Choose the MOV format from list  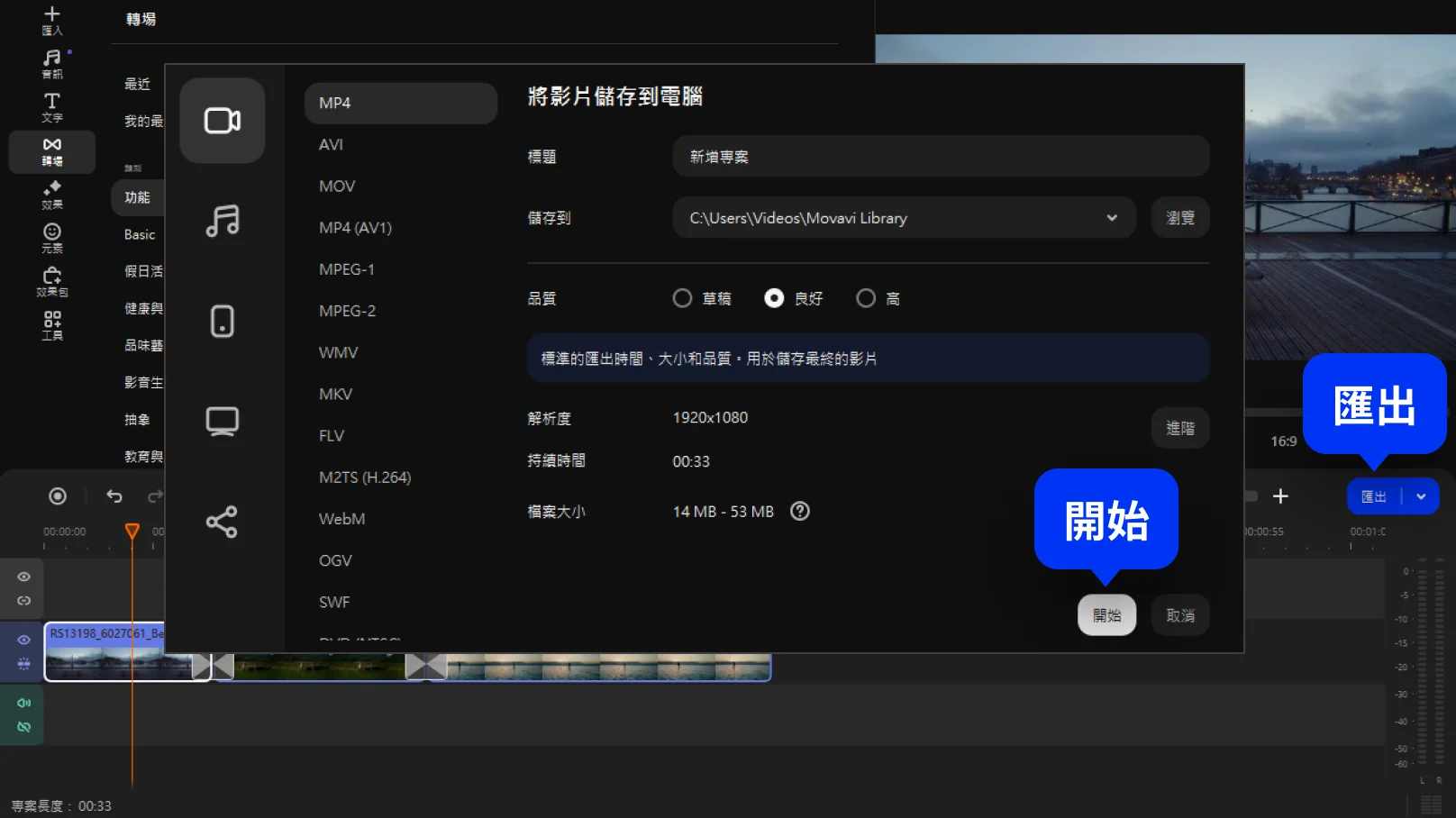337,186
